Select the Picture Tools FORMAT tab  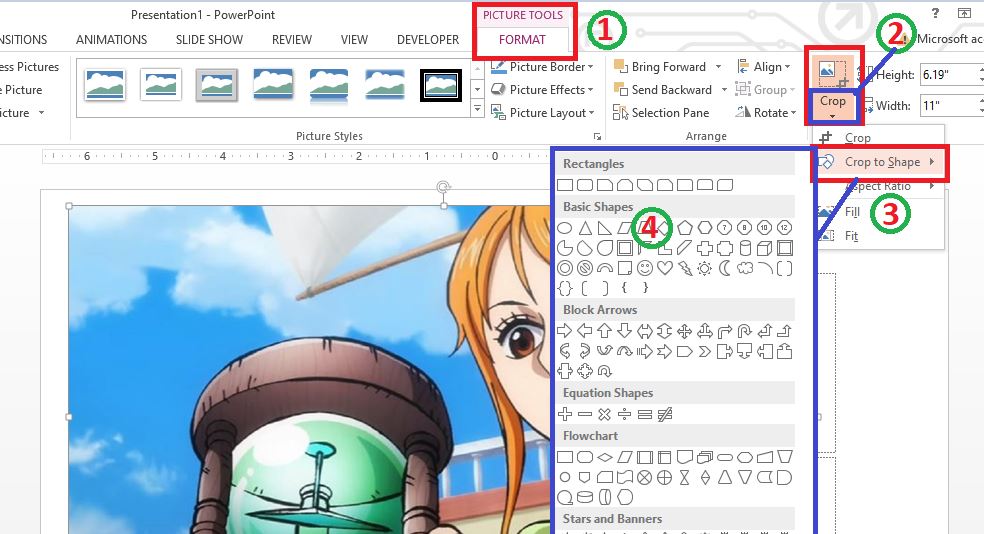(522, 40)
